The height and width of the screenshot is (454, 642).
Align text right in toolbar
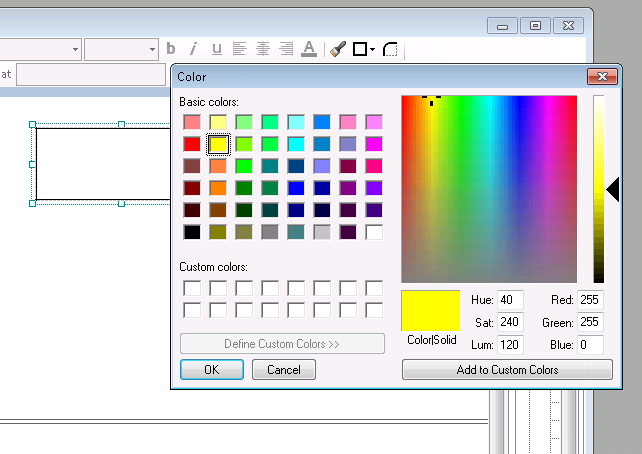286,49
